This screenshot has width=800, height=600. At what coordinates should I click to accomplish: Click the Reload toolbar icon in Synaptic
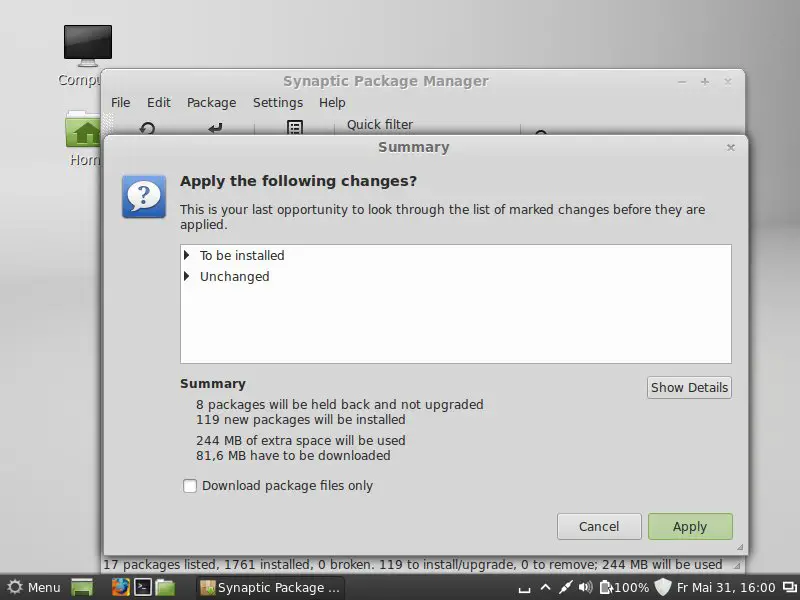tap(147, 128)
